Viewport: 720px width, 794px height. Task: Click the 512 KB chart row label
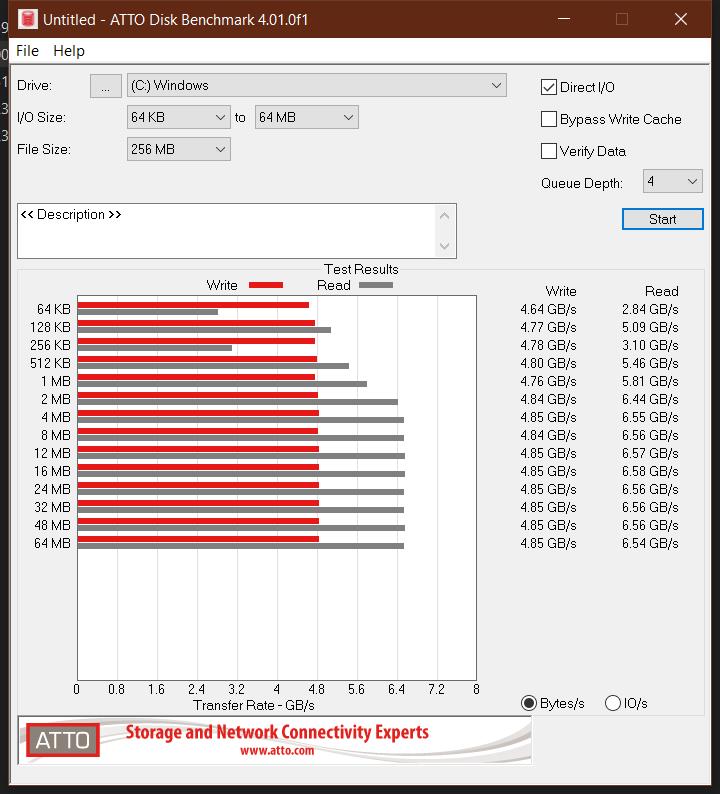(50, 363)
